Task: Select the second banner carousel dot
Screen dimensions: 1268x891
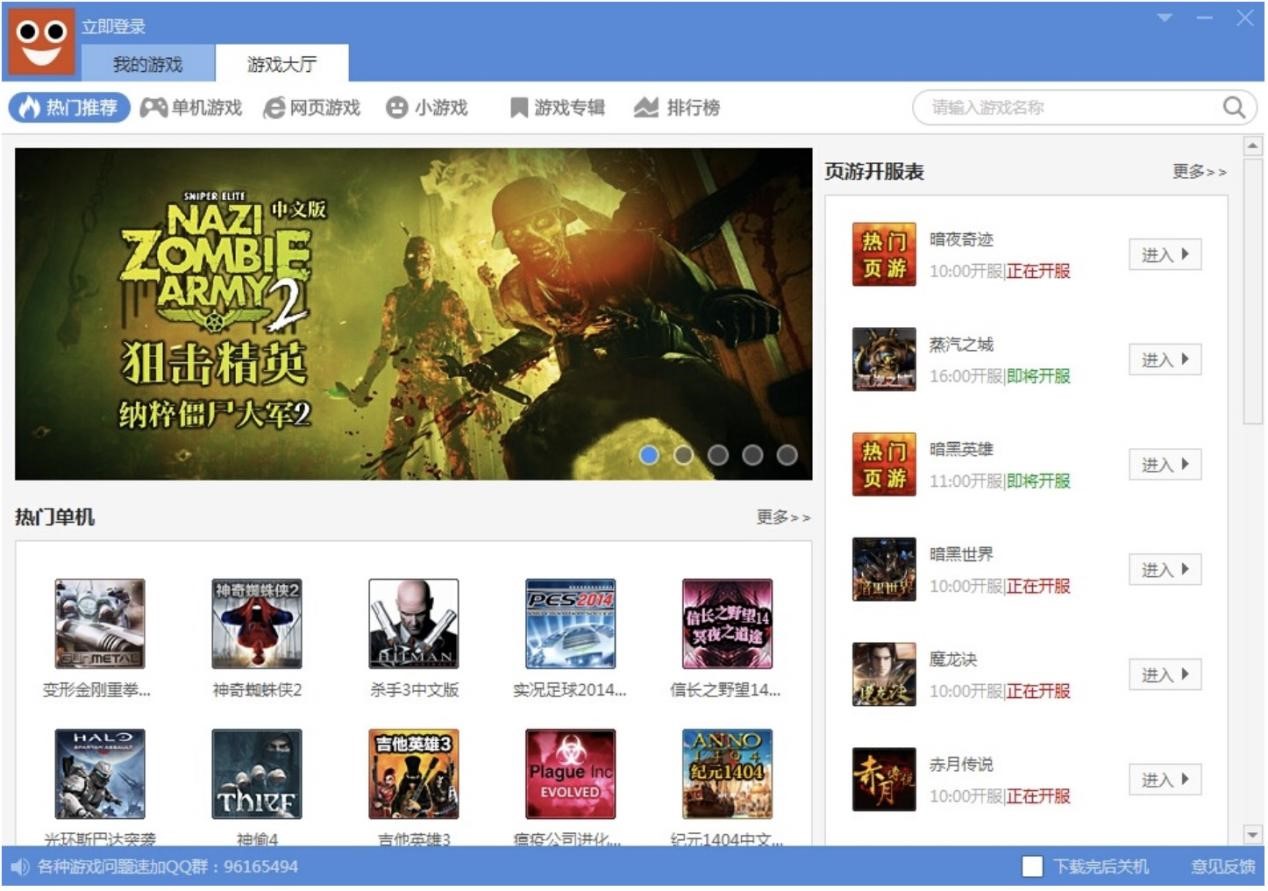Action: [x=684, y=455]
